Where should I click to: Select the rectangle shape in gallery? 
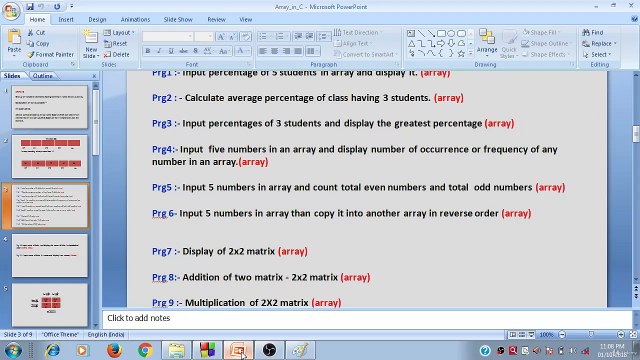pyautogui.click(x=441, y=33)
